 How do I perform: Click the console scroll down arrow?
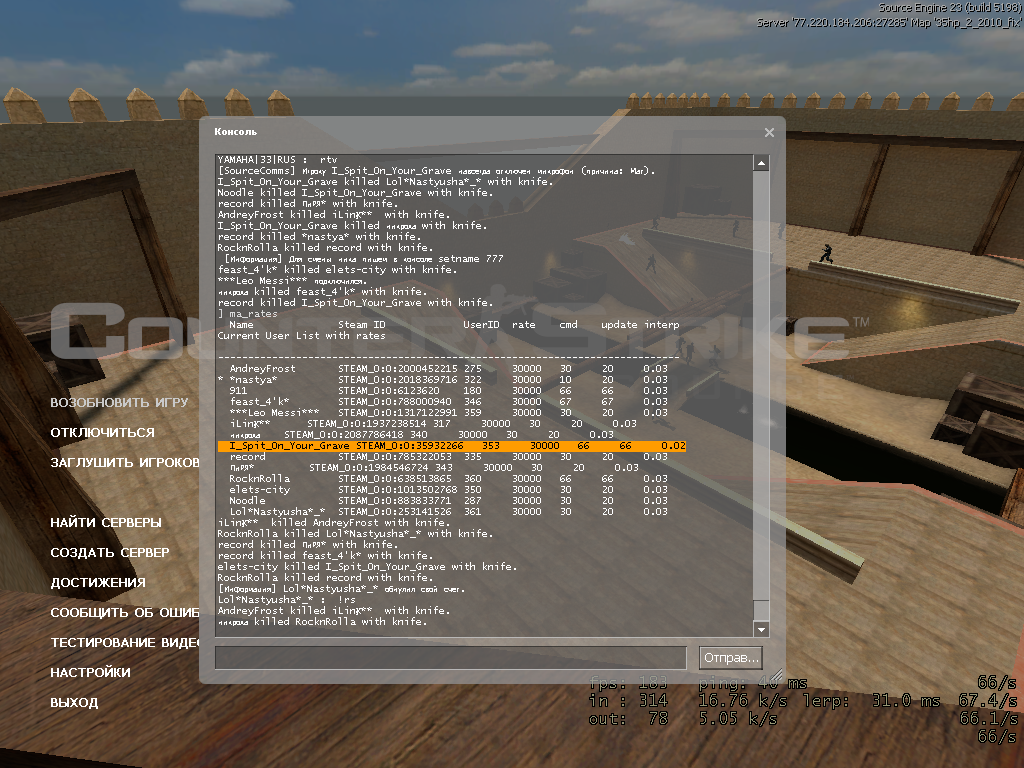click(x=761, y=630)
